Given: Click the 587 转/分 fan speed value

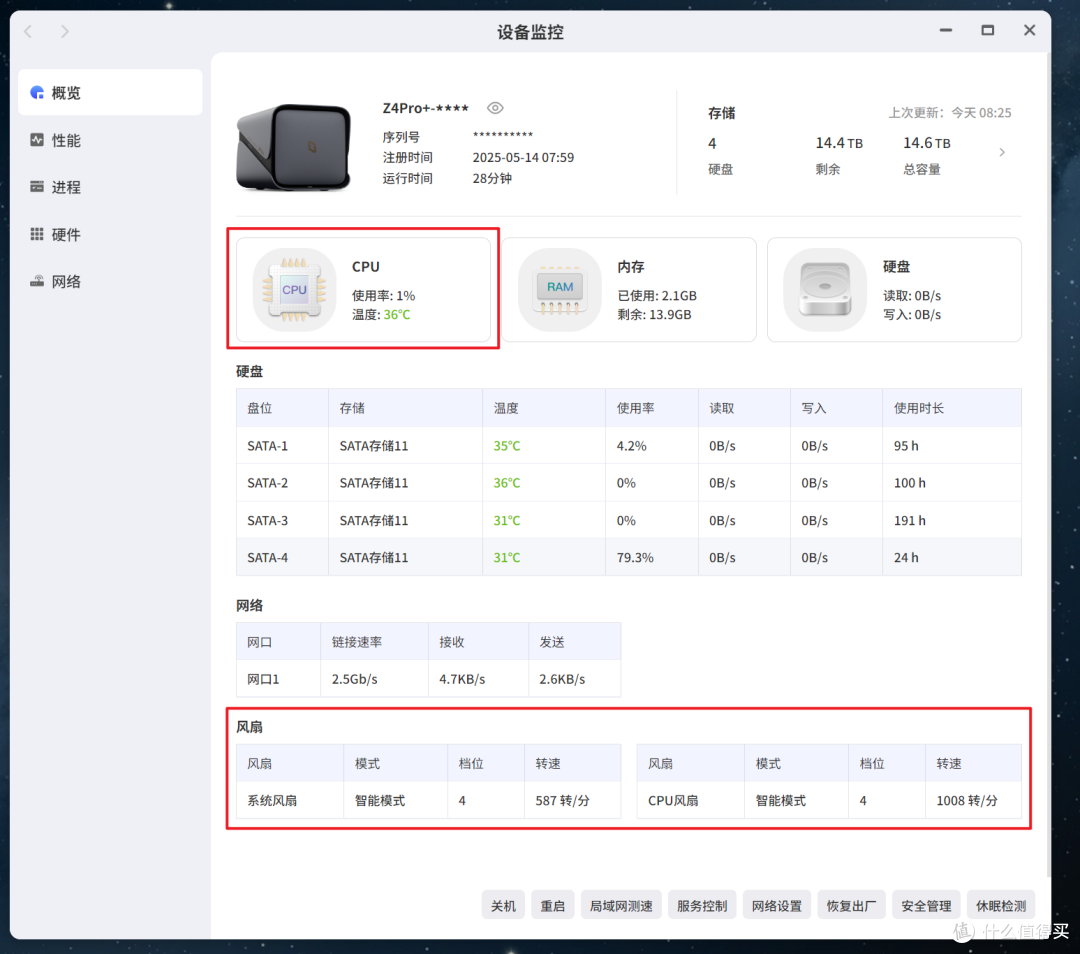Looking at the screenshot, I should [x=563, y=800].
